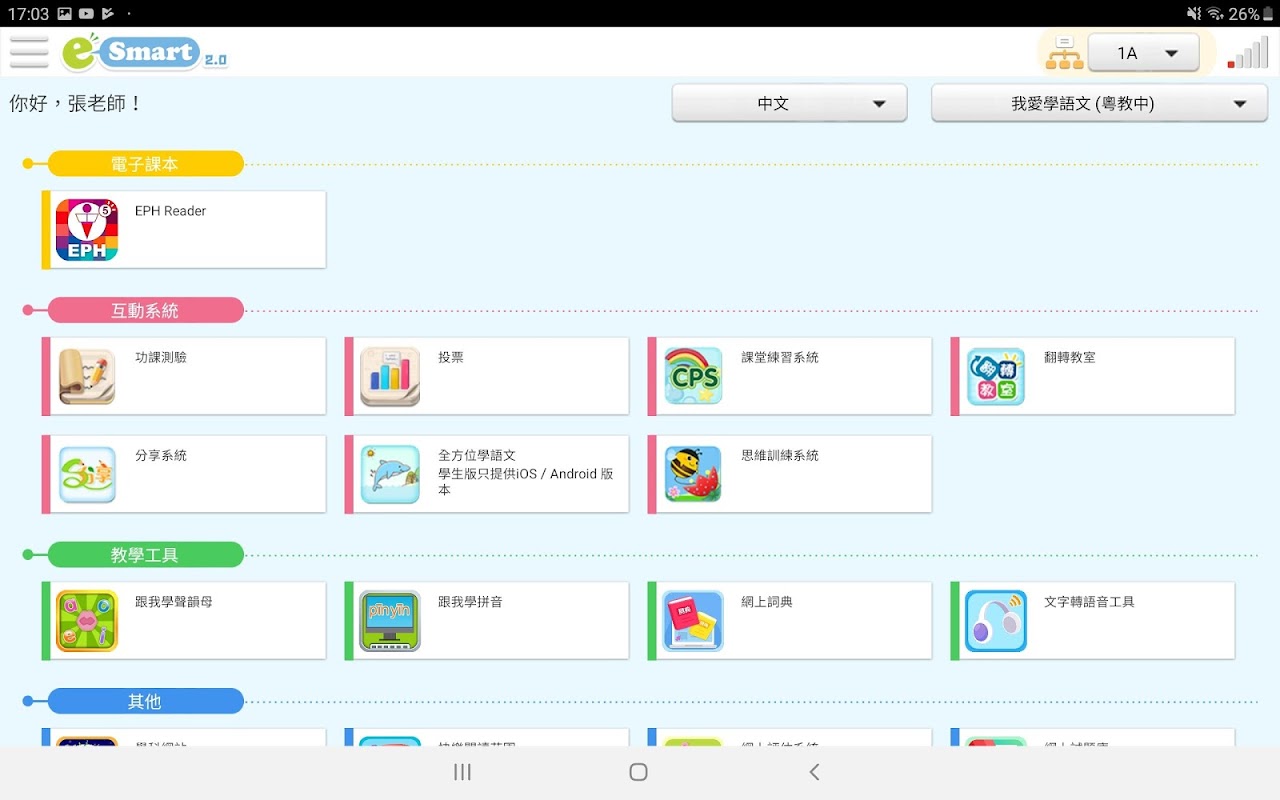Image resolution: width=1280 pixels, height=800 pixels.
Task: Launch the CPS 課堂練習系統 icon
Action: [x=693, y=376]
